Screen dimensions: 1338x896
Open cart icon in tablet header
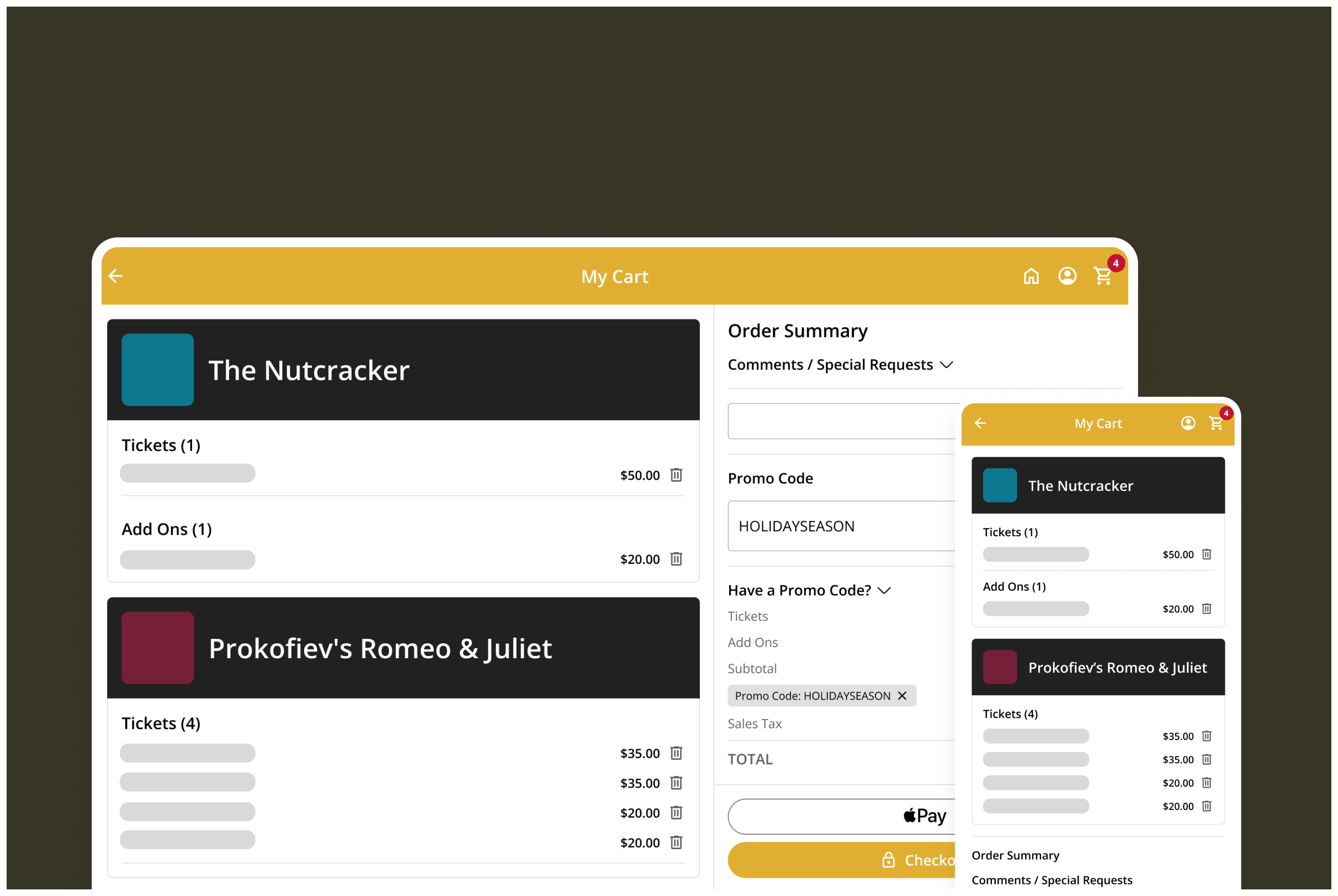(1102, 276)
